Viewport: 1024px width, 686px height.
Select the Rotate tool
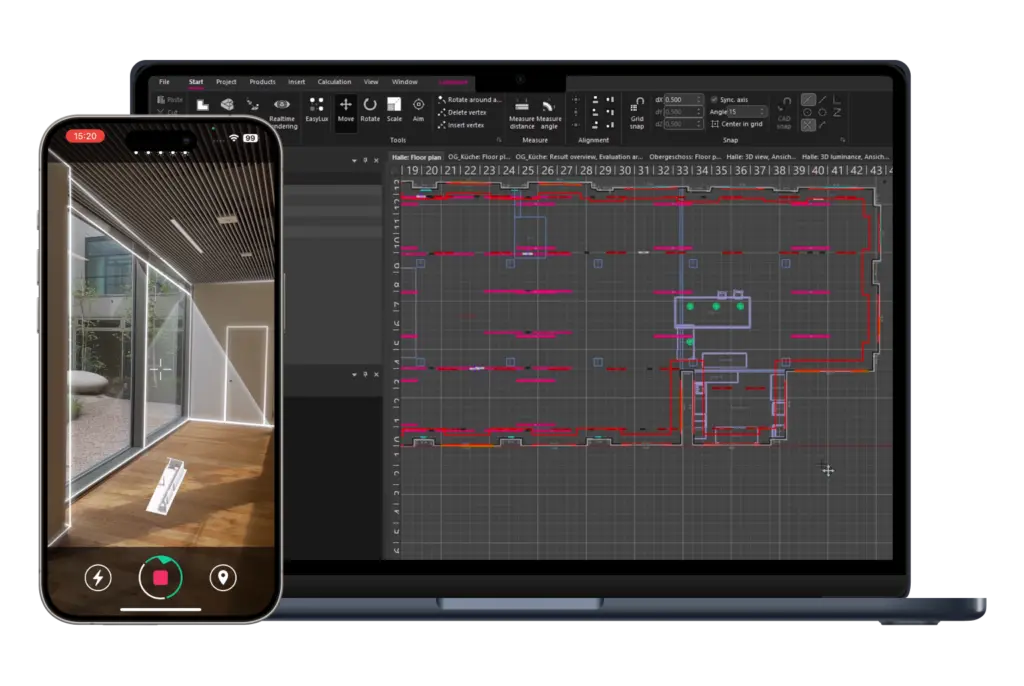(x=370, y=105)
